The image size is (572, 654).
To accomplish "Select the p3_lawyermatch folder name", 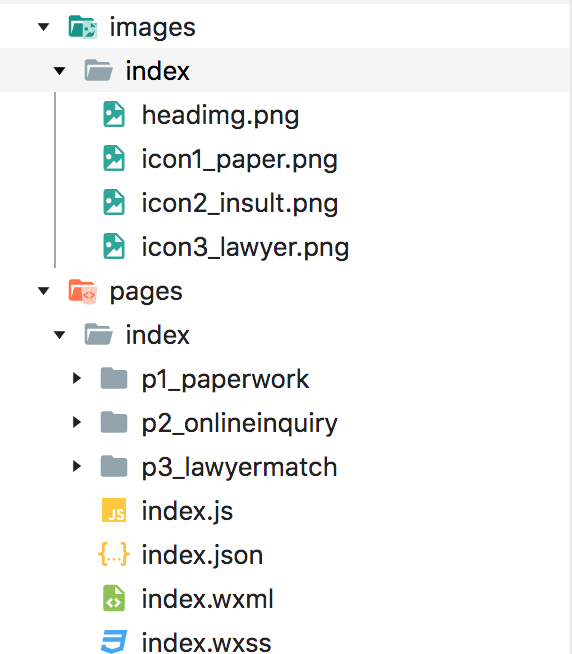I will 239,468.
